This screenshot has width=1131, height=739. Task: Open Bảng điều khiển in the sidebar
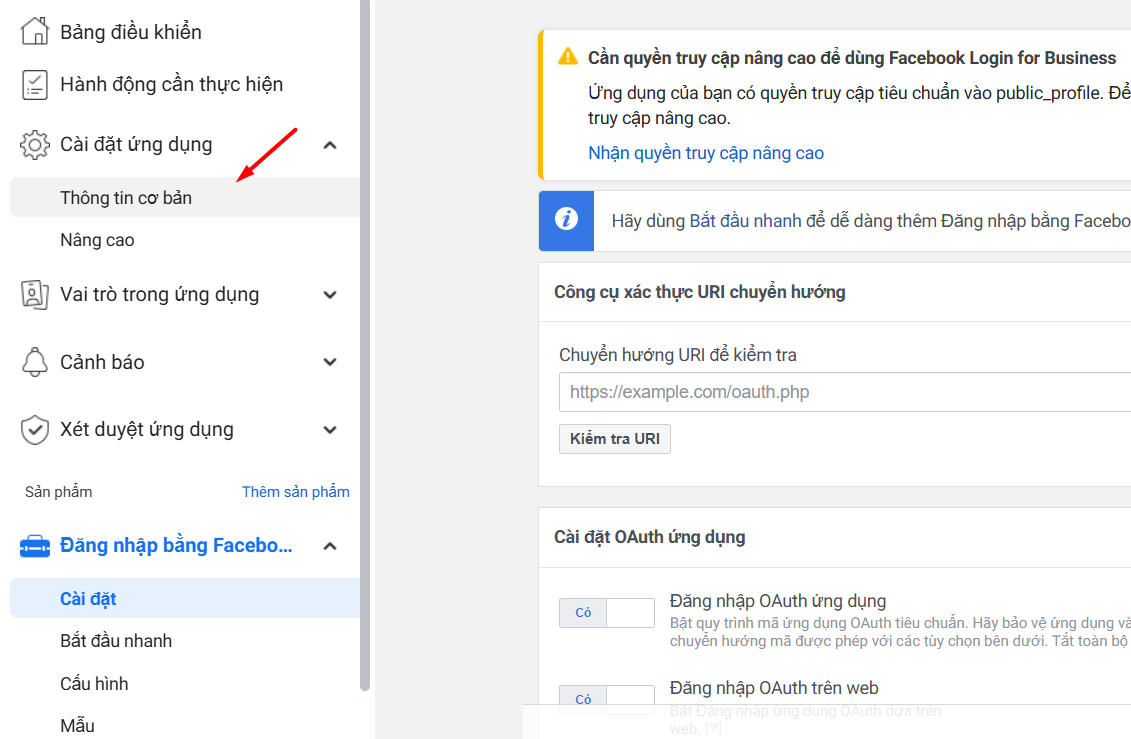(x=131, y=32)
